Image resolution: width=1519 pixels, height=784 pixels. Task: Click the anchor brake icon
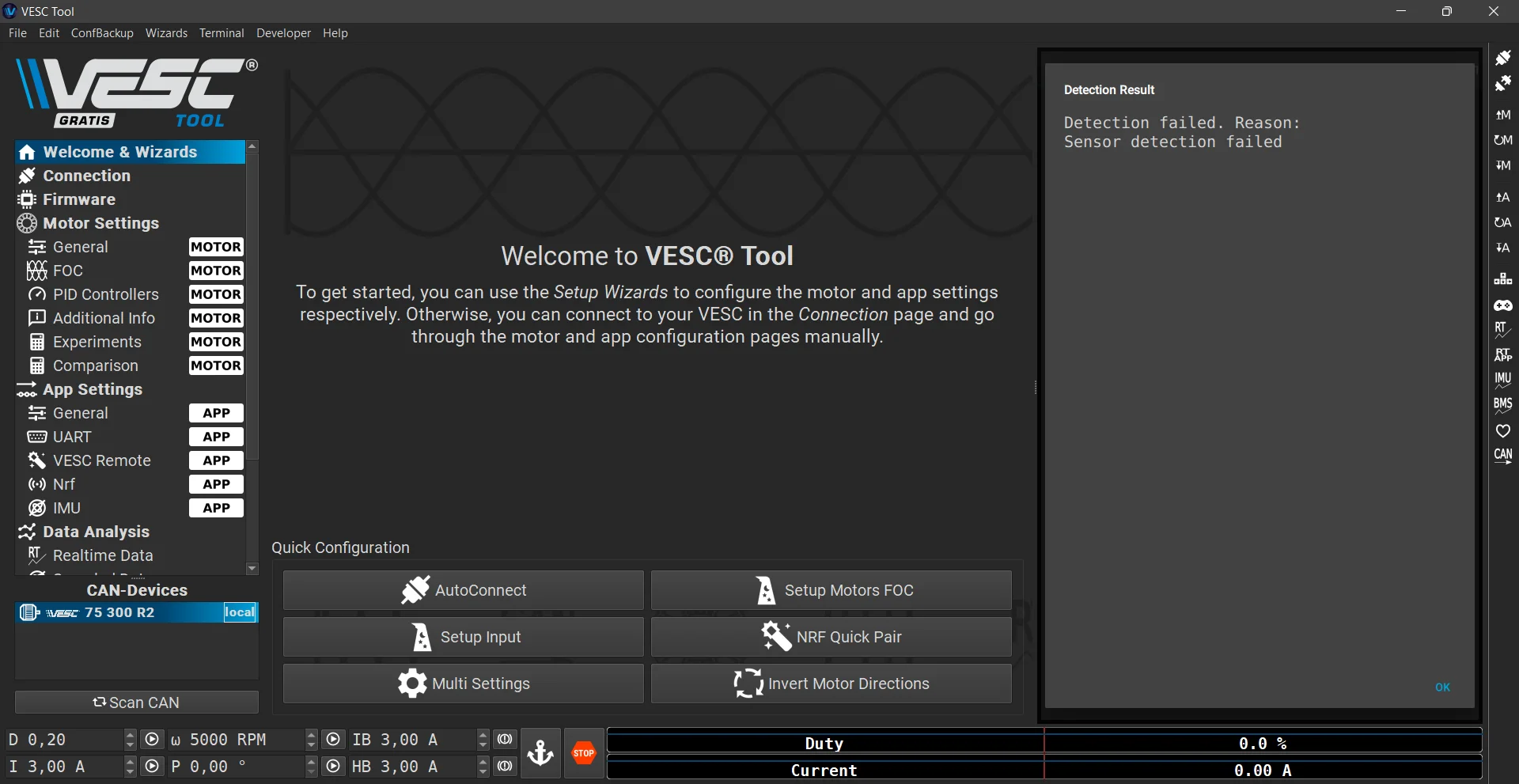point(541,753)
